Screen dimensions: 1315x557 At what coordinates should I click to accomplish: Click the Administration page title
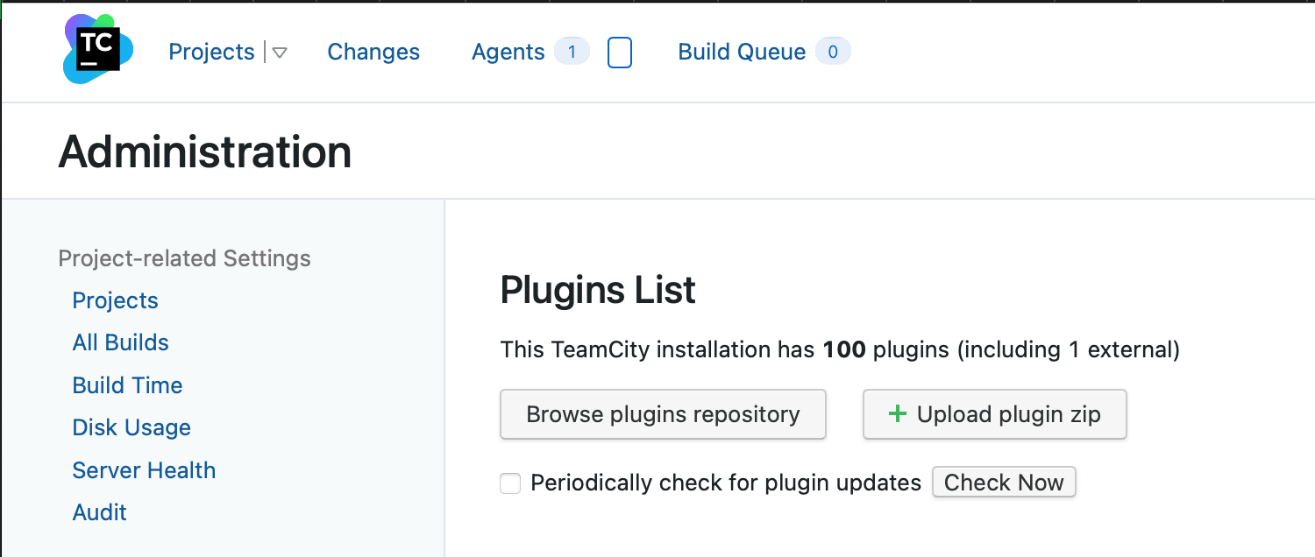click(205, 153)
